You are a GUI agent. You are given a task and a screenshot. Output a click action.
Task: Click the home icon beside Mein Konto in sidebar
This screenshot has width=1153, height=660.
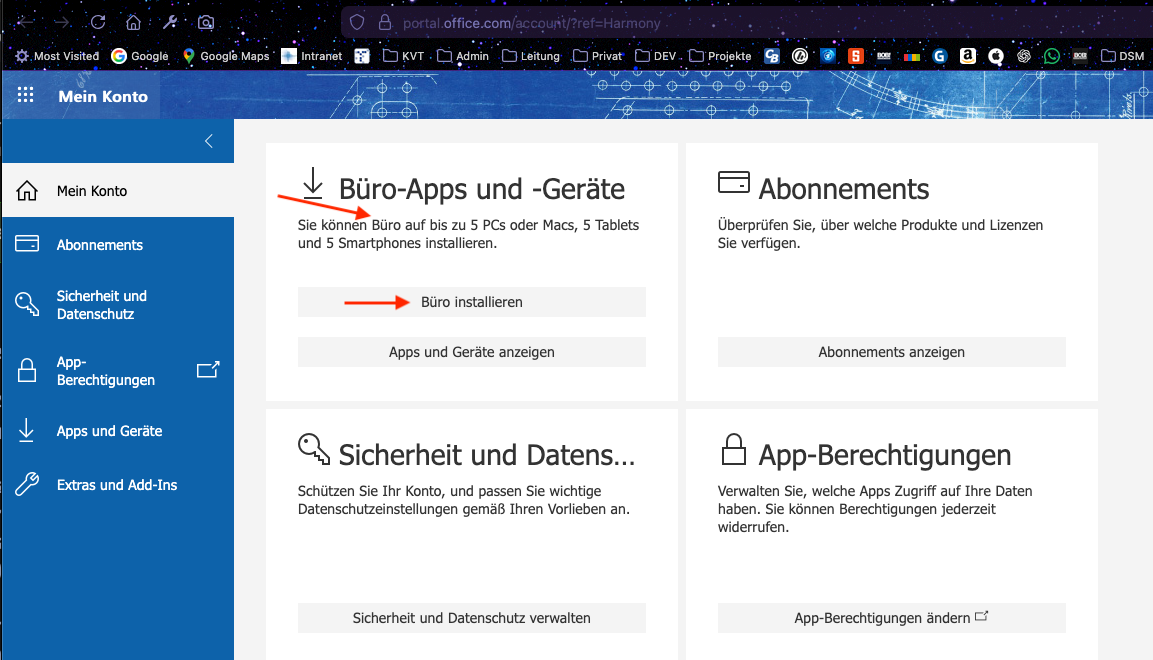27,190
